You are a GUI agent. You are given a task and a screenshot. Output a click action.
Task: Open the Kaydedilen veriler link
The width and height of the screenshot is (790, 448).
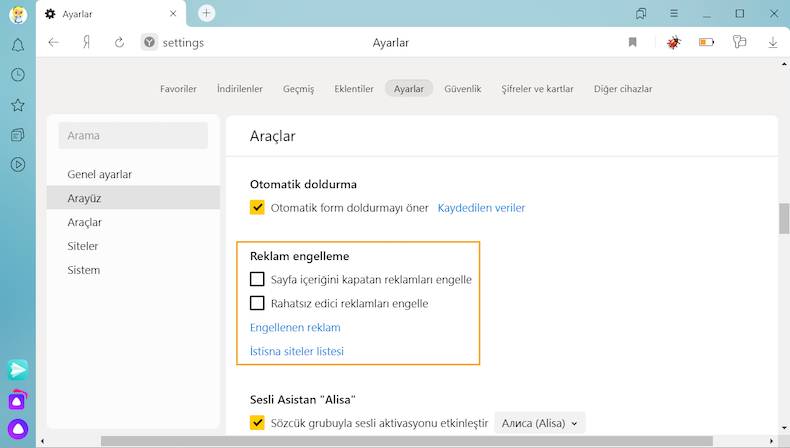481,208
